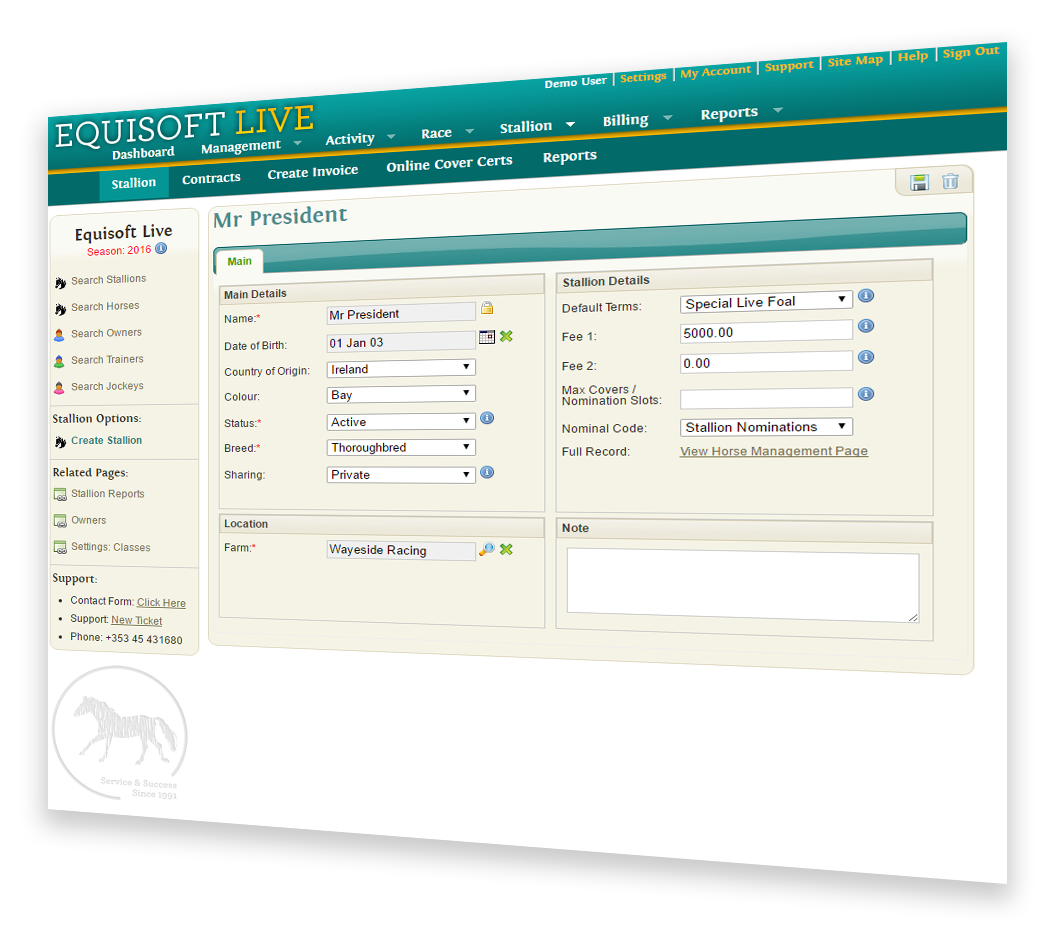The width and height of the screenshot is (1055, 926).
Task: Expand the Billing menu arrow
Action: click(667, 117)
